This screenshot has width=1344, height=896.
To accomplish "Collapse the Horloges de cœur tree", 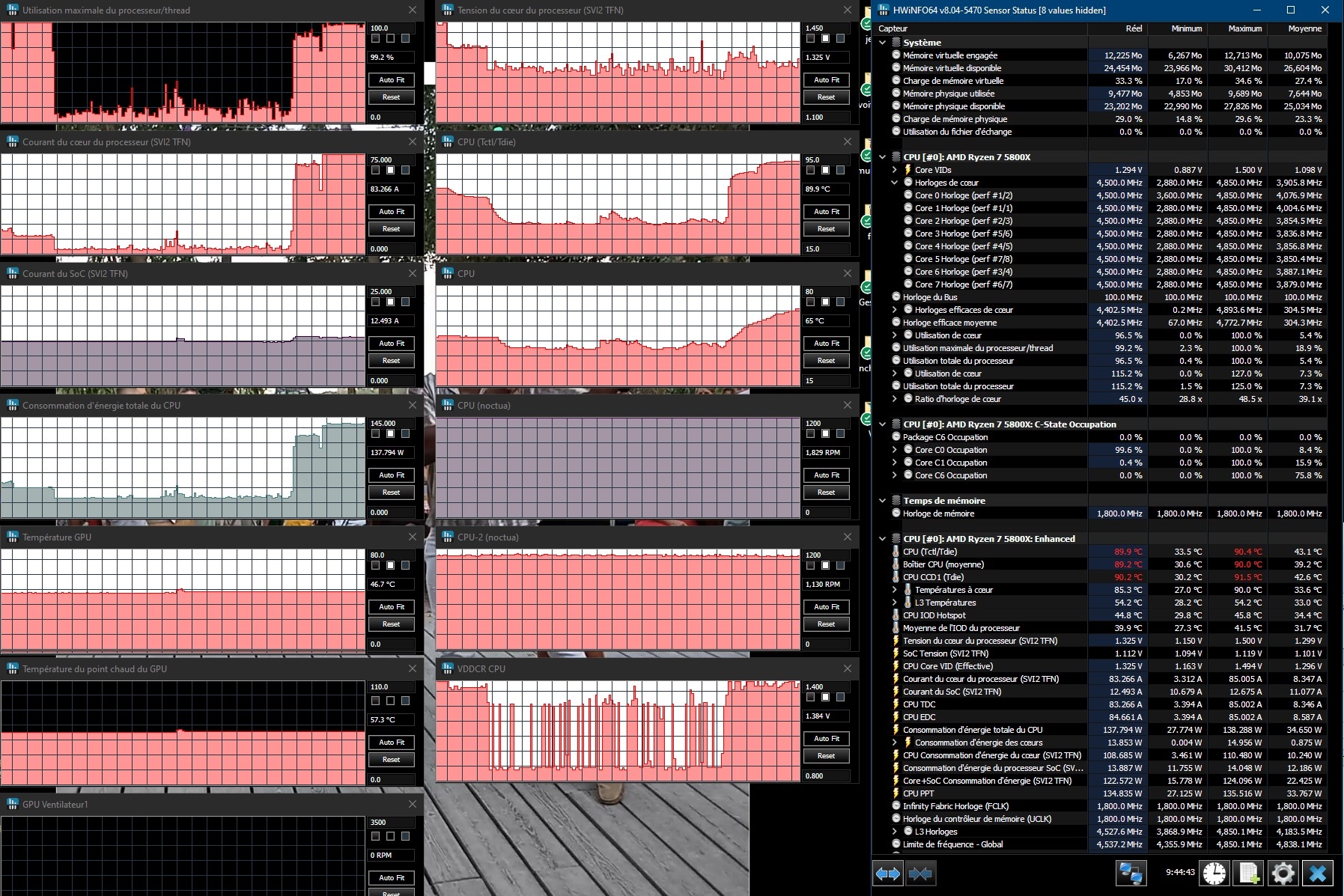I will (894, 183).
